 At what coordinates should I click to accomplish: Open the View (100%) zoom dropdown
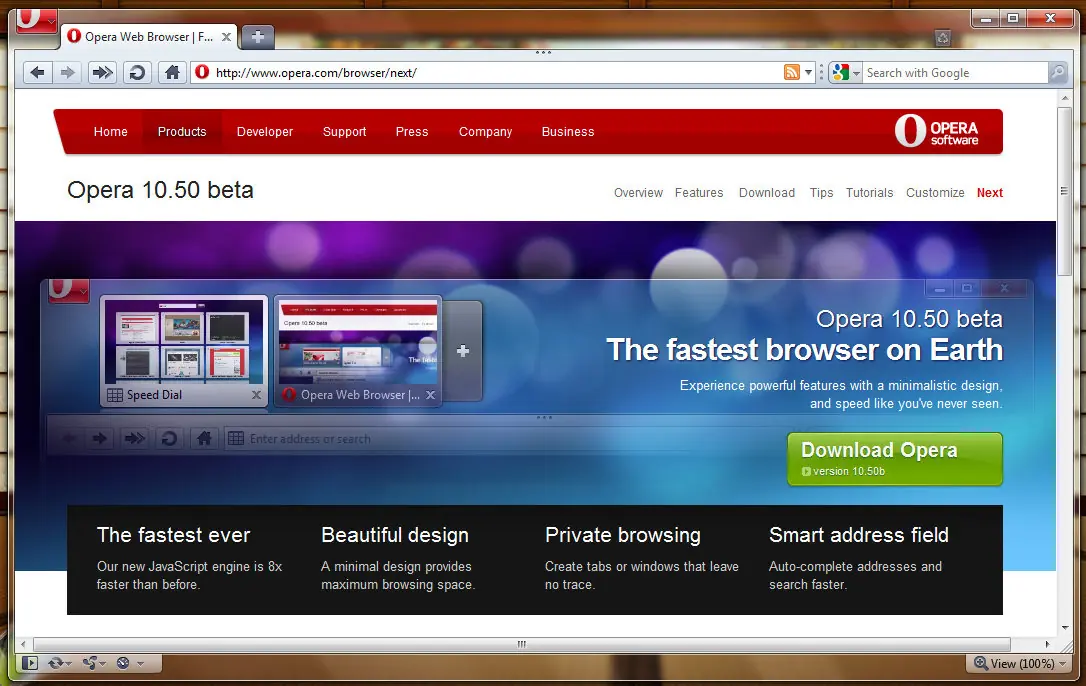tap(1020, 663)
